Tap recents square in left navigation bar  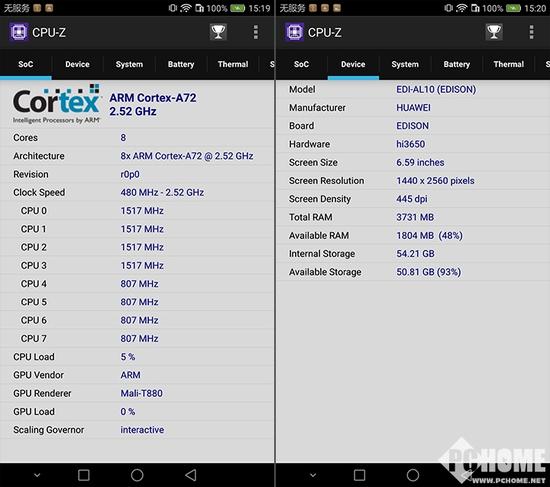coord(83,475)
